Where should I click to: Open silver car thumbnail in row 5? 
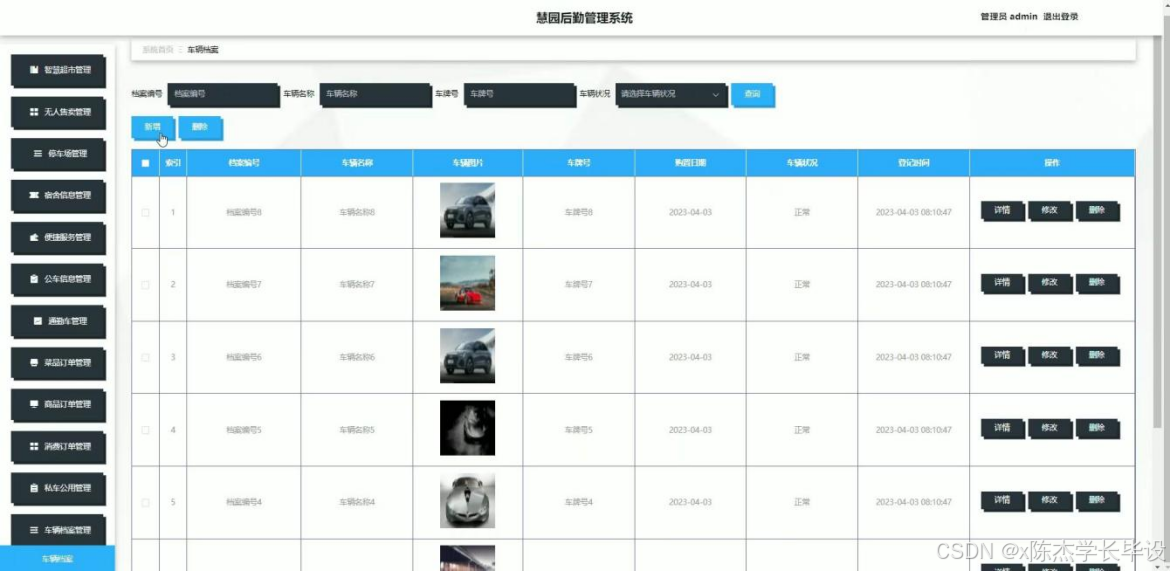point(467,500)
